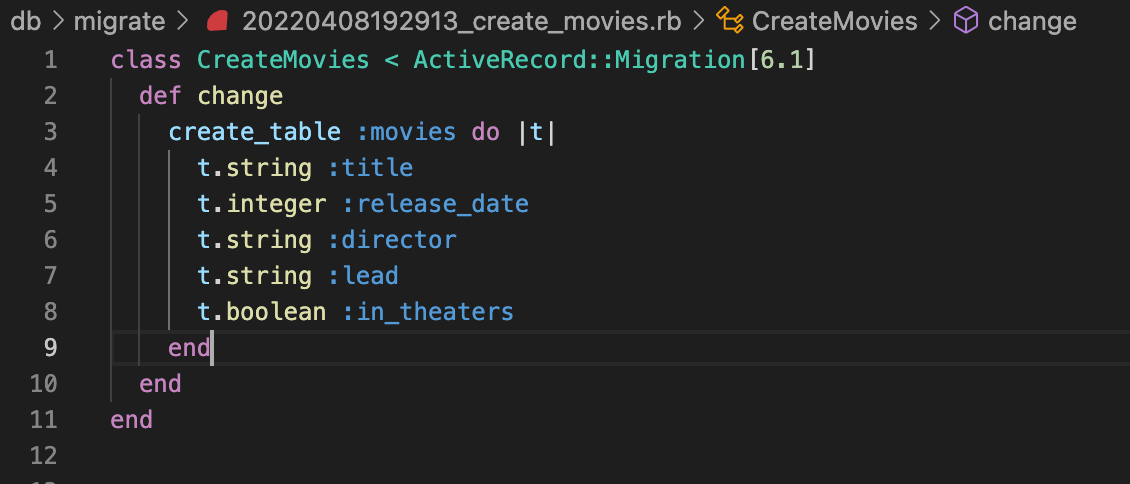Click 'change' method name on line 2

click(x=240, y=97)
